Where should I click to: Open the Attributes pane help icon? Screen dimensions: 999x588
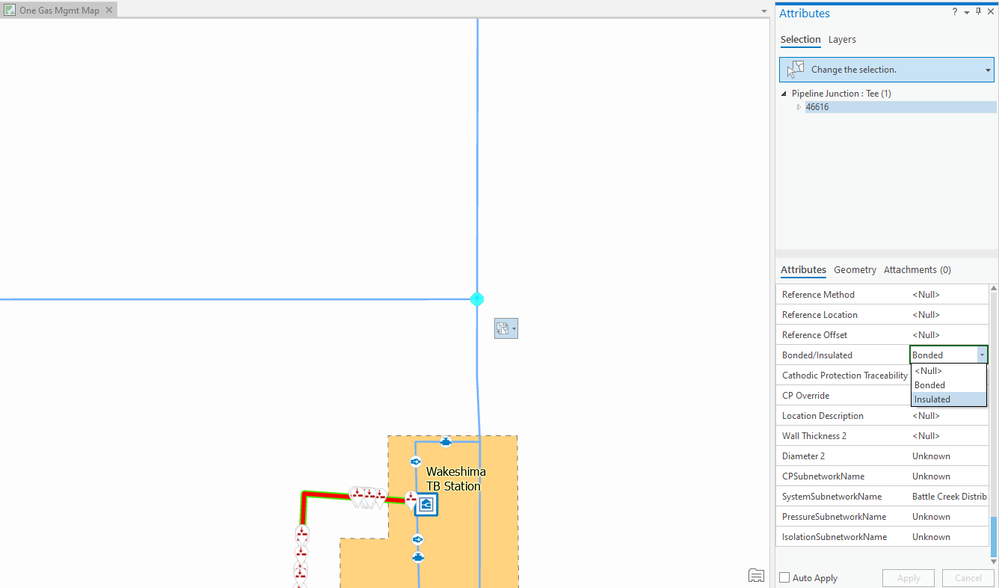pyautogui.click(x=954, y=12)
